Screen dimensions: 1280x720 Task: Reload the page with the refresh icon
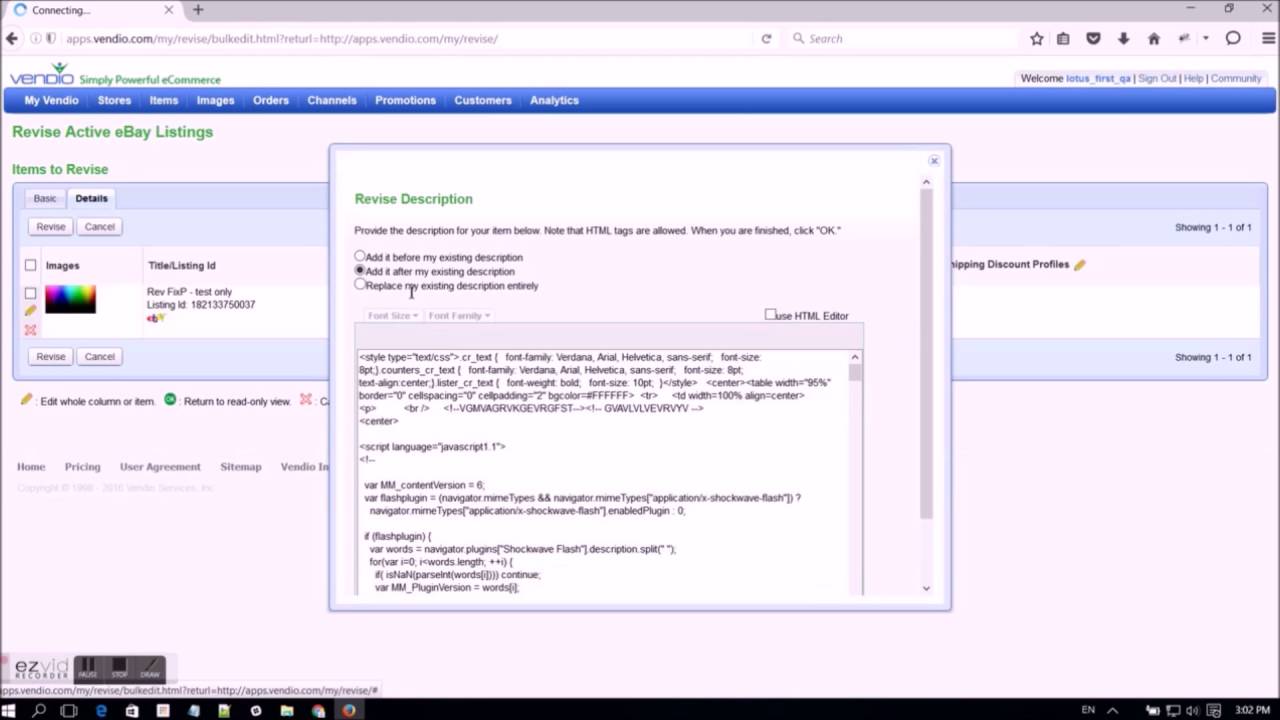[x=766, y=38]
